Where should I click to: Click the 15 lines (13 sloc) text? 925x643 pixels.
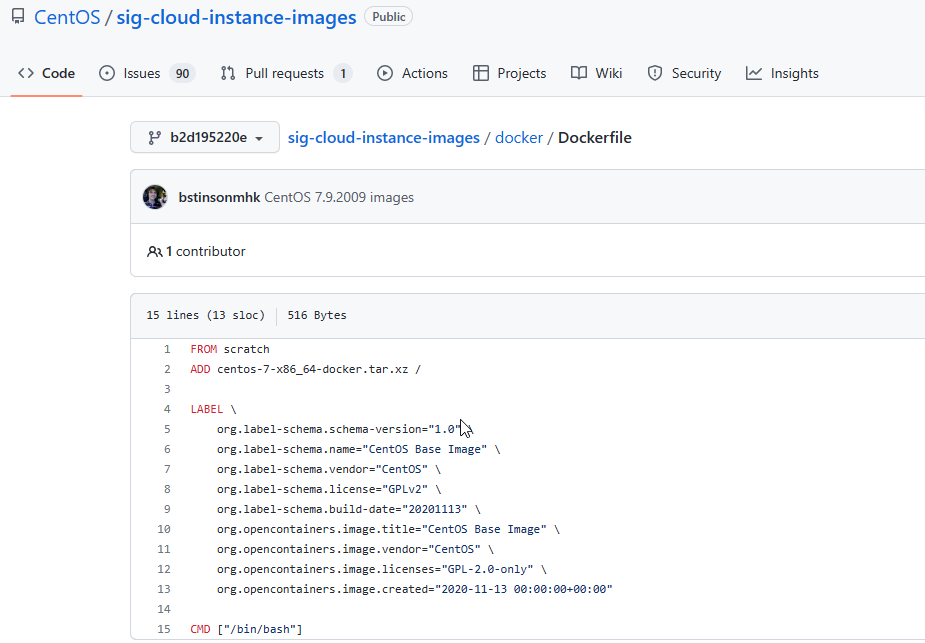(x=206, y=315)
